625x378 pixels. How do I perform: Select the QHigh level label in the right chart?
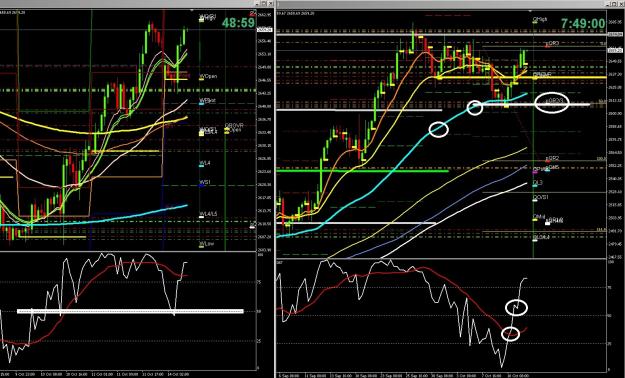[x=540, y=19]
